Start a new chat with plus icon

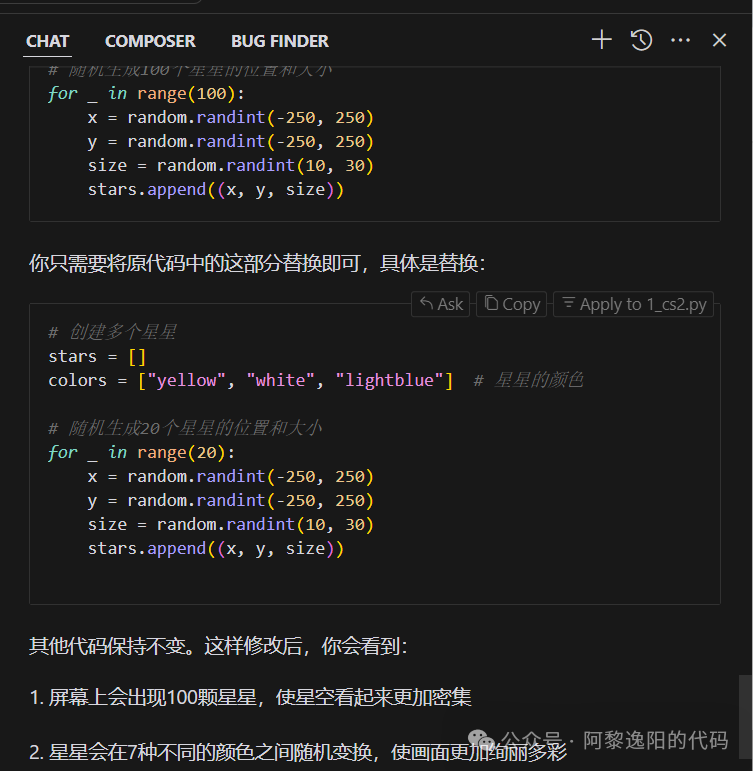[601, 40]
